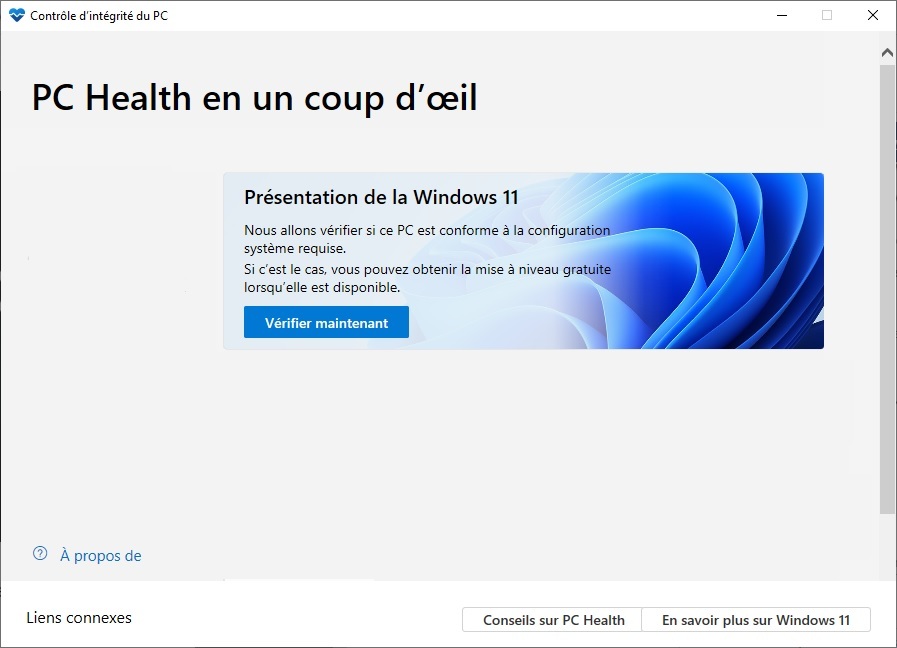The image size is (897, 648).
Task: Click the mise à niveau gratuite sentence
Action: click(427, 278)
